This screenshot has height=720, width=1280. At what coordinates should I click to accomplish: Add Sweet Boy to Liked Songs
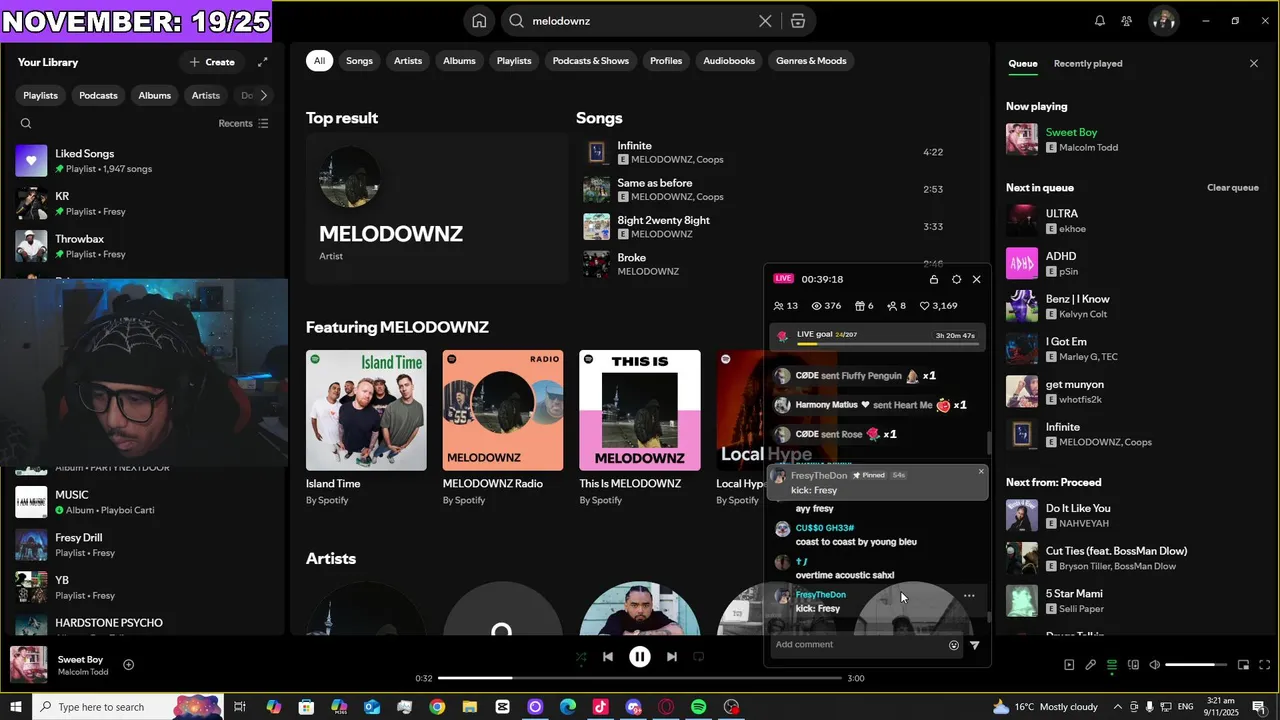click(x=128, y=665)
